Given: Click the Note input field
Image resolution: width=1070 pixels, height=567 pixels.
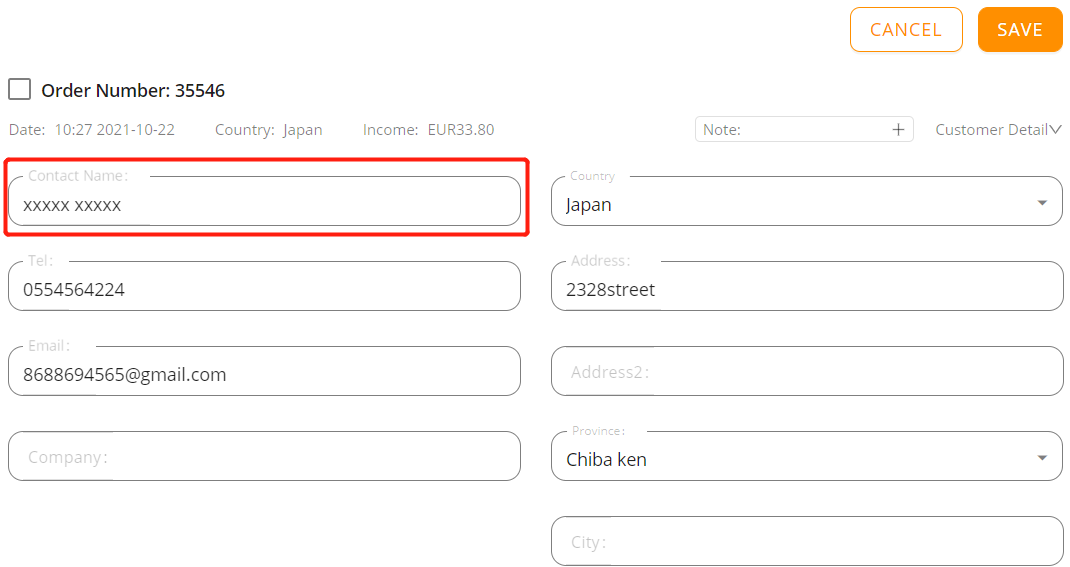Looking at the screenshot, I should pos(803,130).
